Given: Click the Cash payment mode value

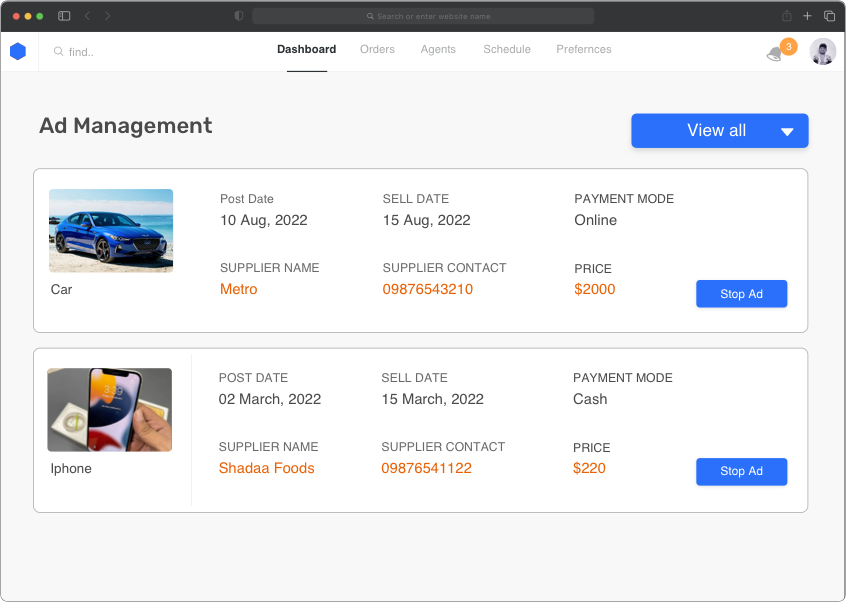Looking at the screenshot, I should tap(590, 399).
